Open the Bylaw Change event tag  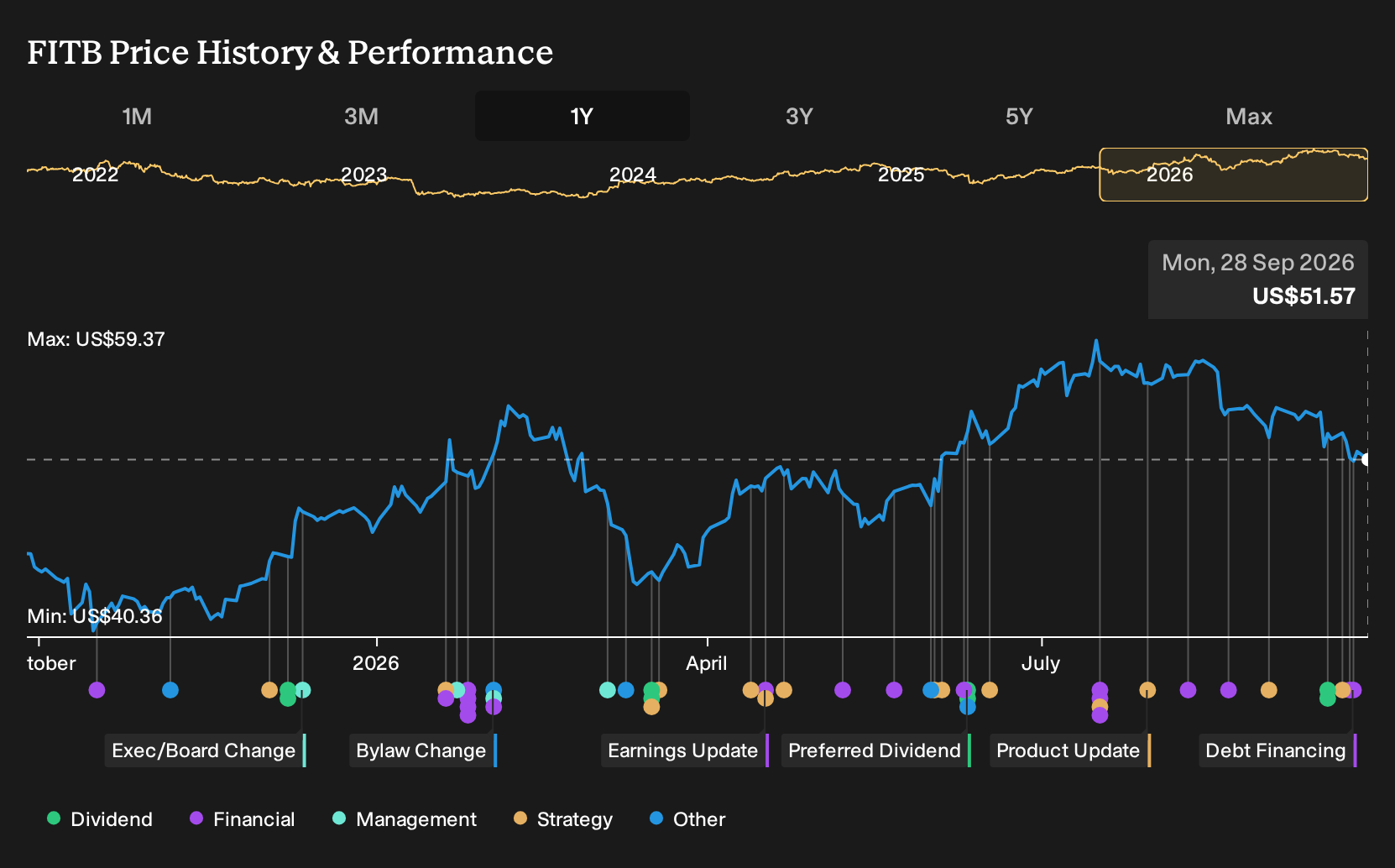(x=422, y=750)
